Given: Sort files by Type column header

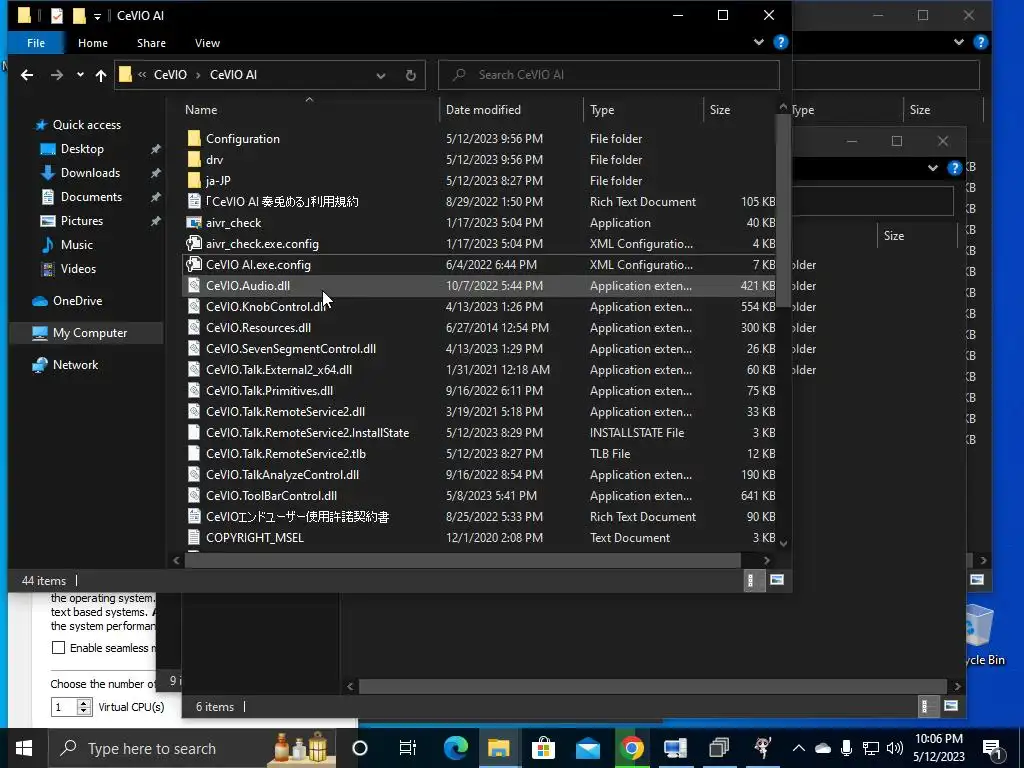Looking at the screenshot, I should [601, 110].
